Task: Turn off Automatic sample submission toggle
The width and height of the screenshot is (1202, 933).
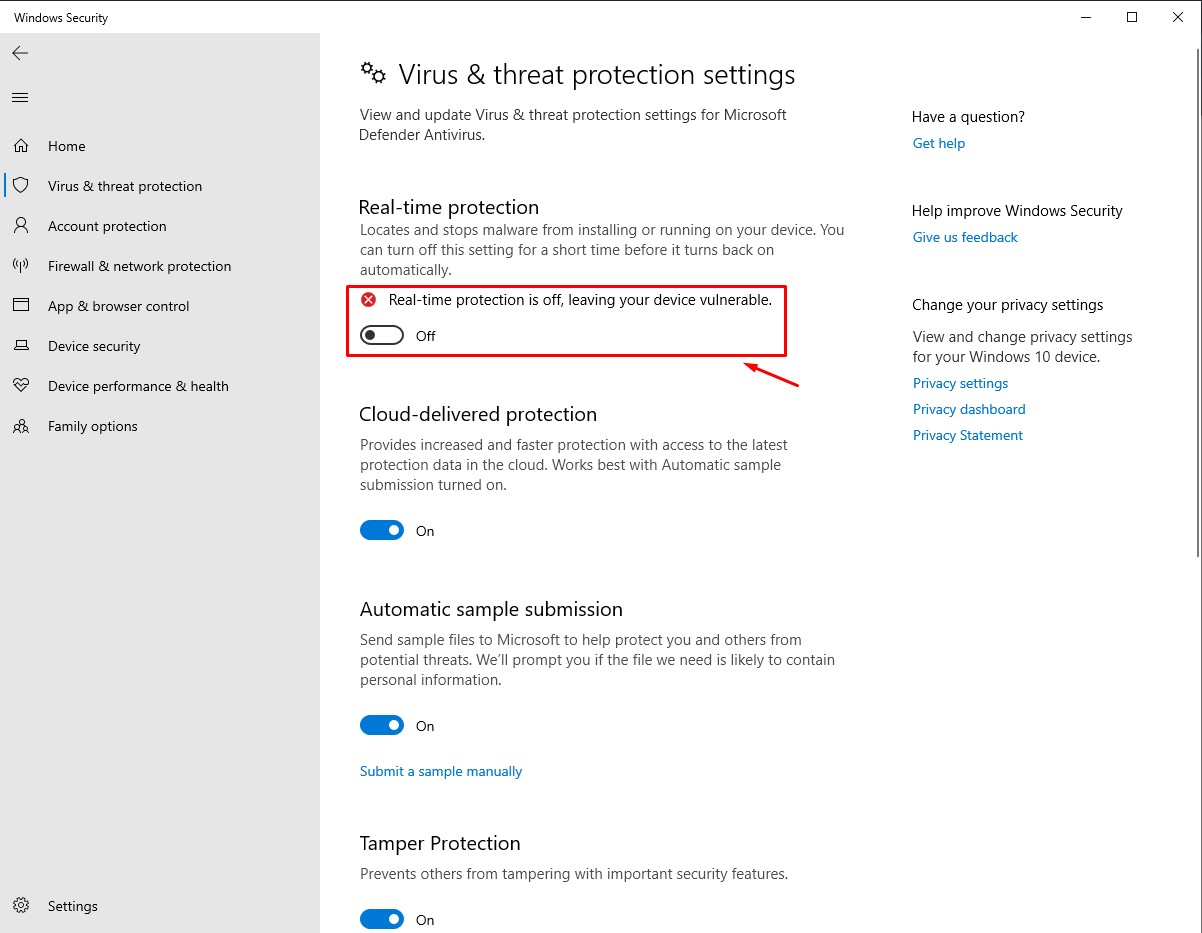Action: tap(381, 726)
